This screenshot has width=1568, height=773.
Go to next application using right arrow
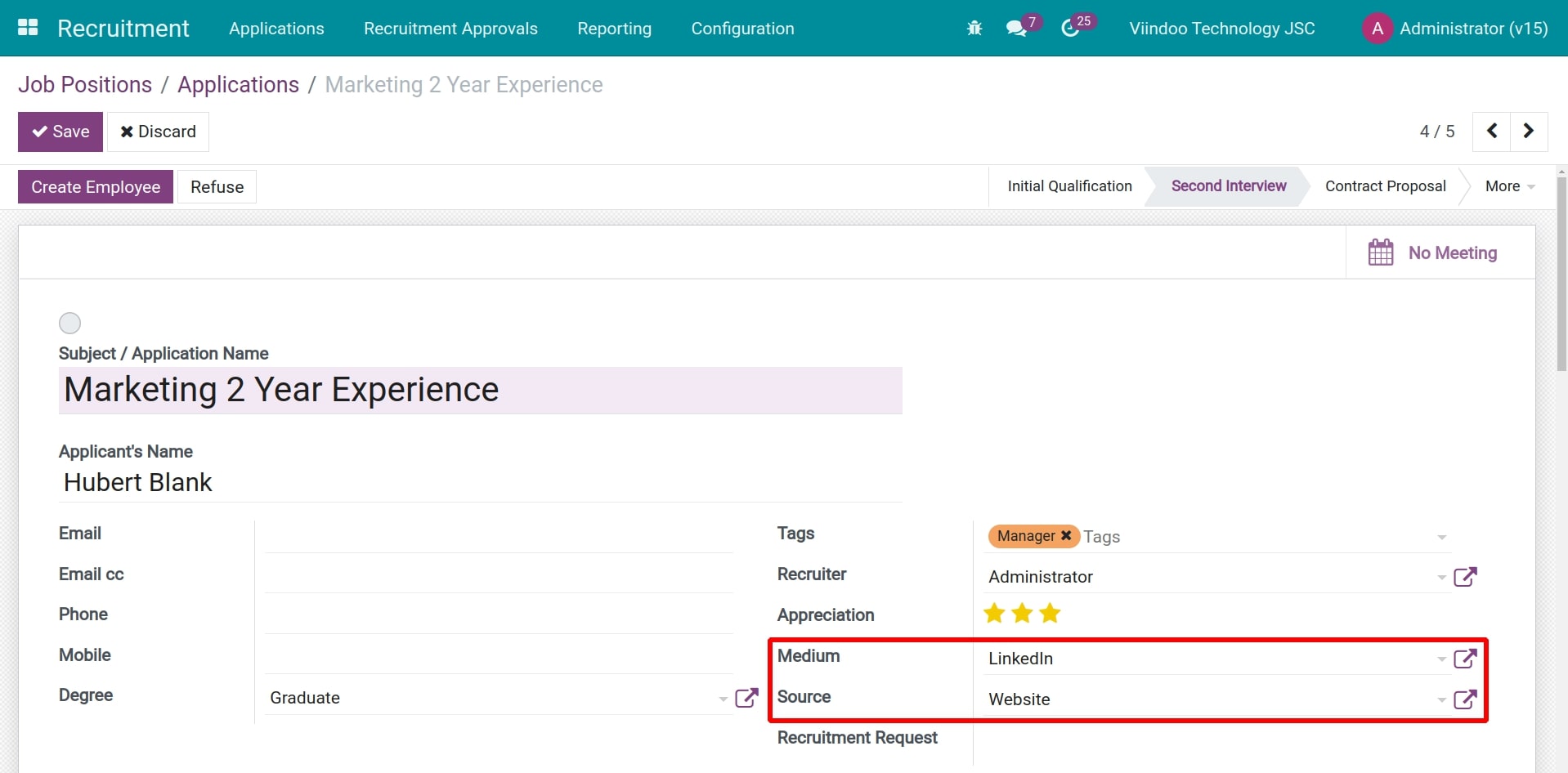1528,131
